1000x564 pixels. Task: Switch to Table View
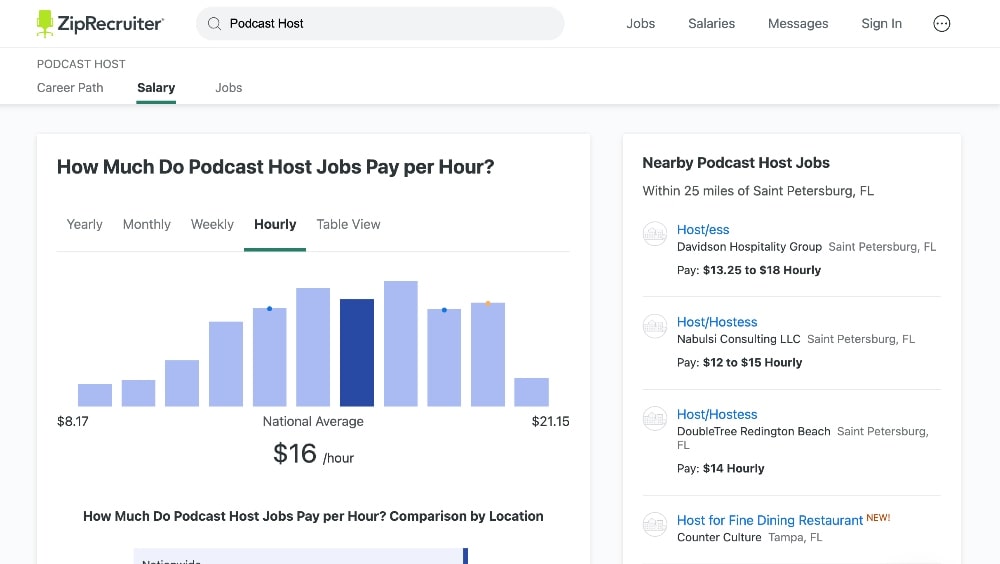click(348, 225)
